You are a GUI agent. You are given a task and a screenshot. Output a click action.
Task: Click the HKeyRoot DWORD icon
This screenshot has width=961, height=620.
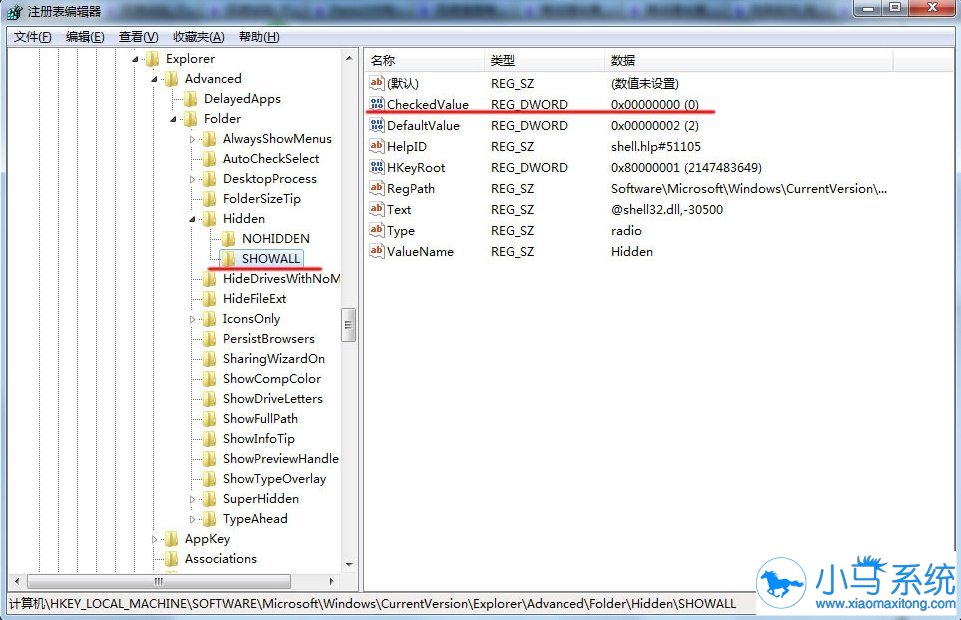(377, 167)
